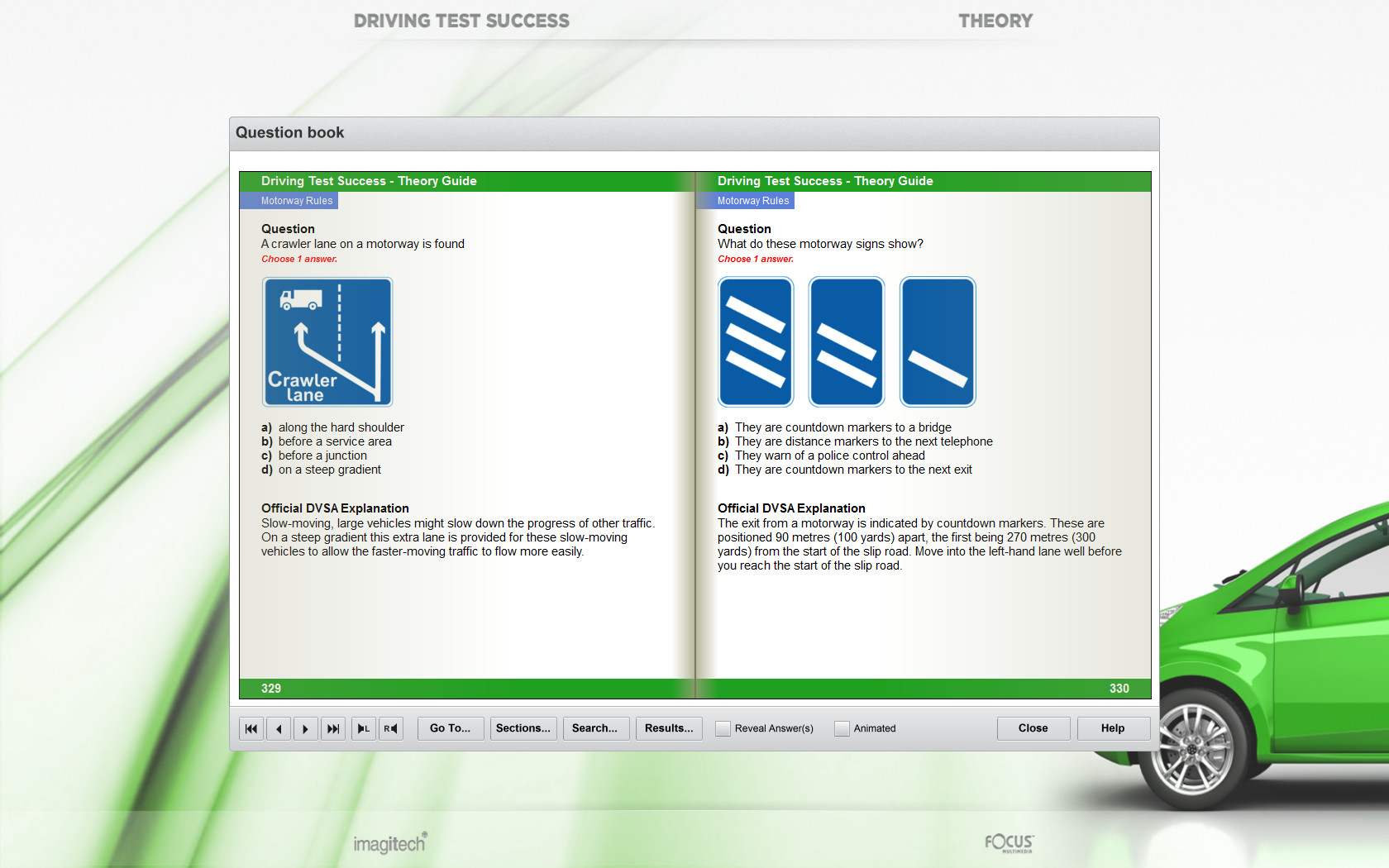The image size is (1389, 868).
Task: Skip to the last page
Action: coord(333,728)
